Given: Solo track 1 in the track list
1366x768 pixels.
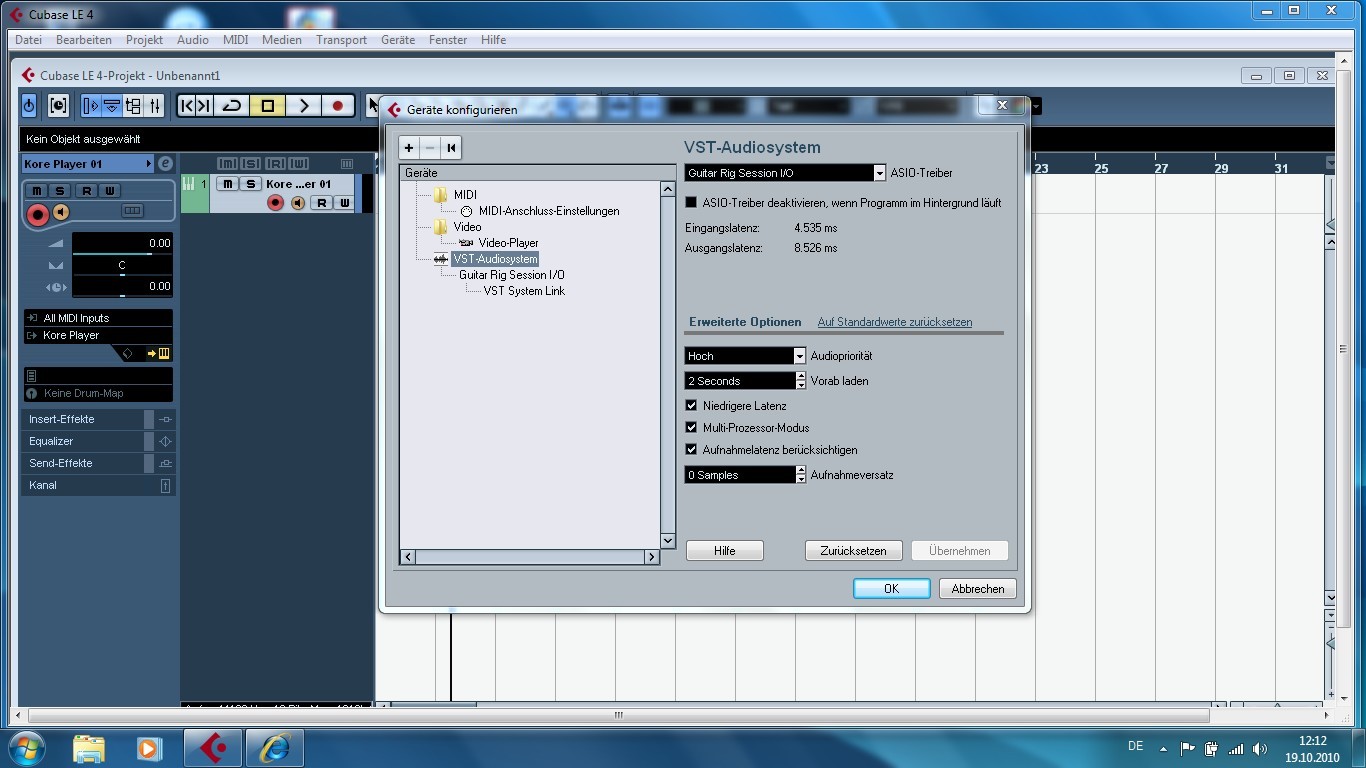Looking at the screenshot, I should coord(251,184).
